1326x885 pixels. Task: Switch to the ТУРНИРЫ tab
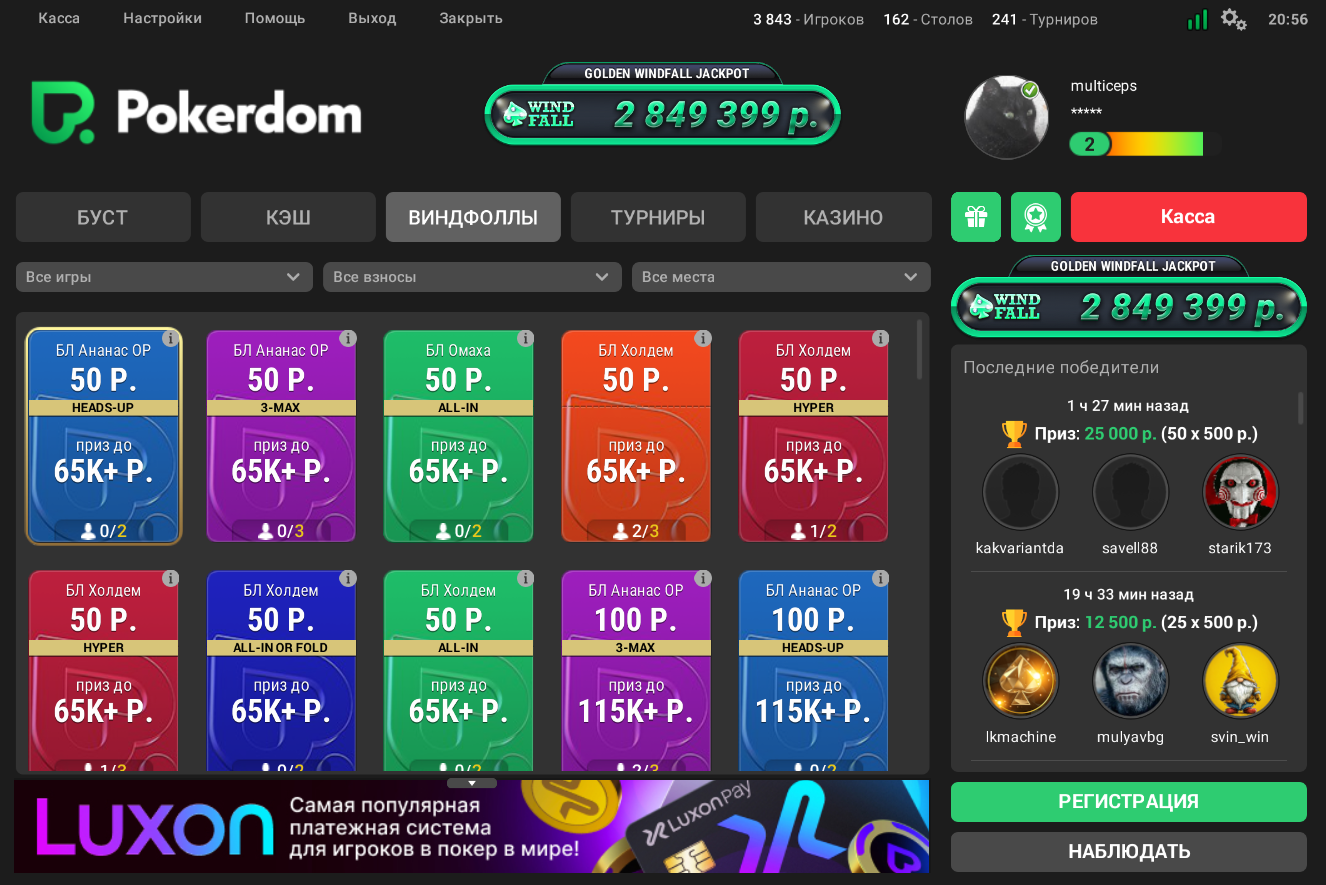(658, 217)
